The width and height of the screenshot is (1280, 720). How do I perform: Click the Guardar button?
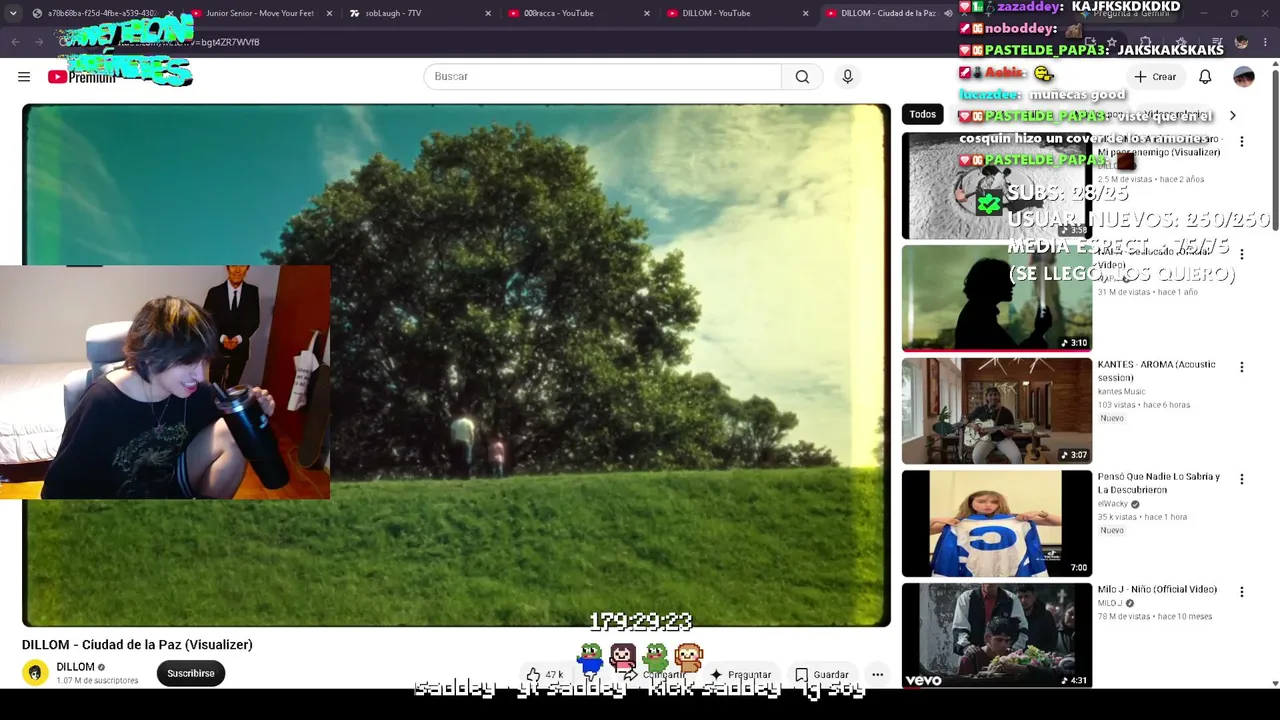[x=822, y=675]
